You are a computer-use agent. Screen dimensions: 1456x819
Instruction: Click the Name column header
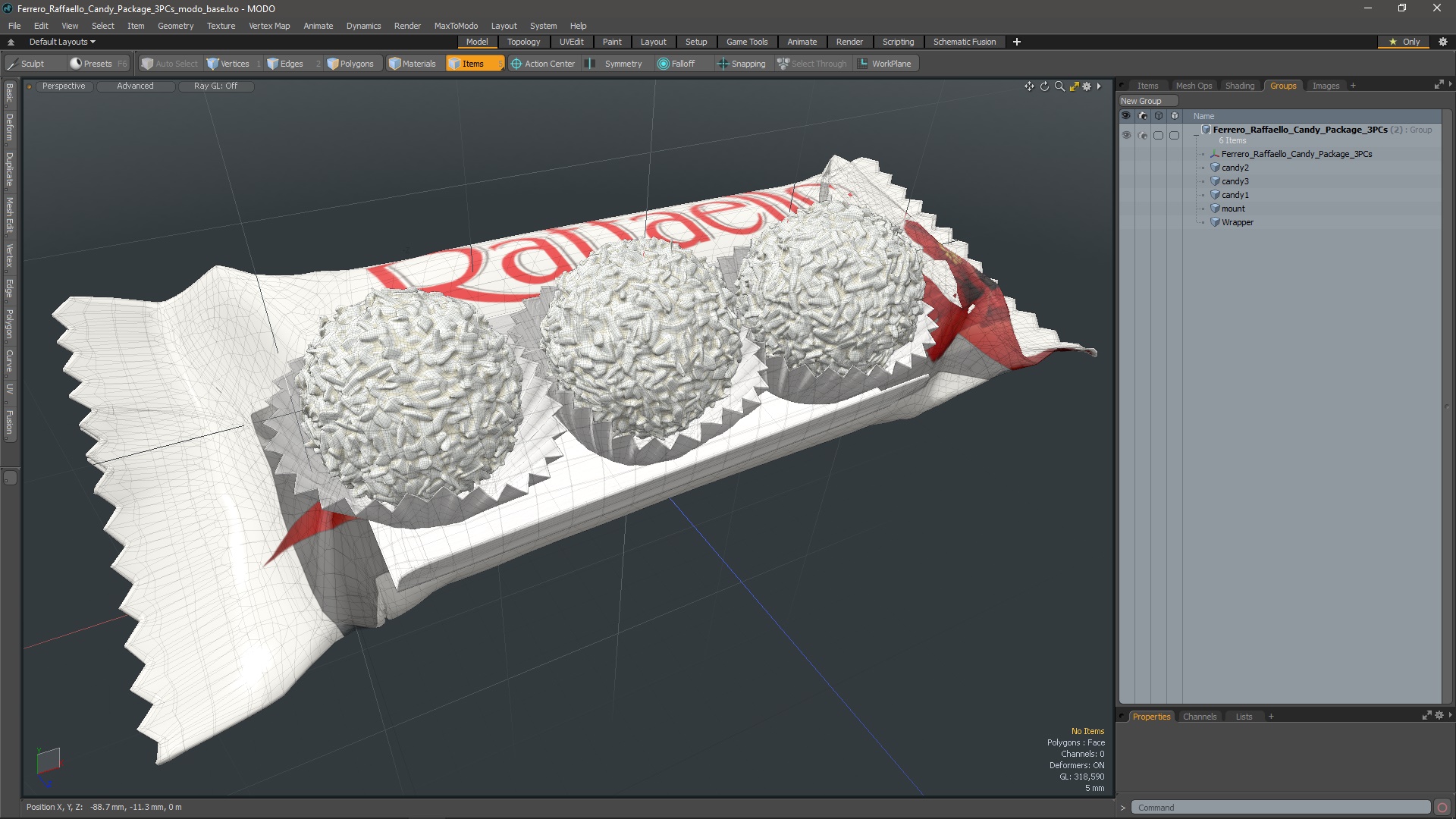pyautogui.click(x=1203, y=116)
